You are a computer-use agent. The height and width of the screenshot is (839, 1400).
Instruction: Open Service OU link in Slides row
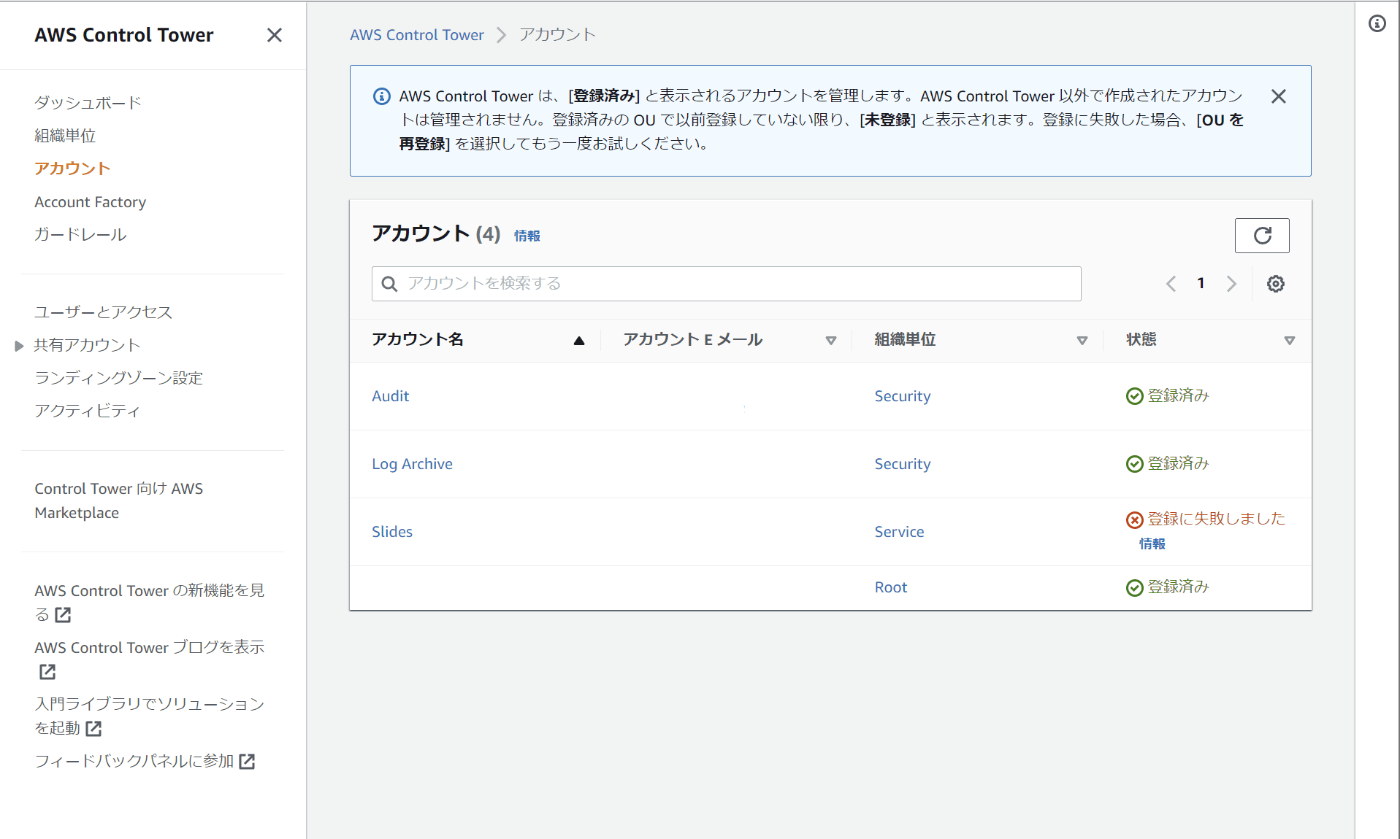coord(899,532)
